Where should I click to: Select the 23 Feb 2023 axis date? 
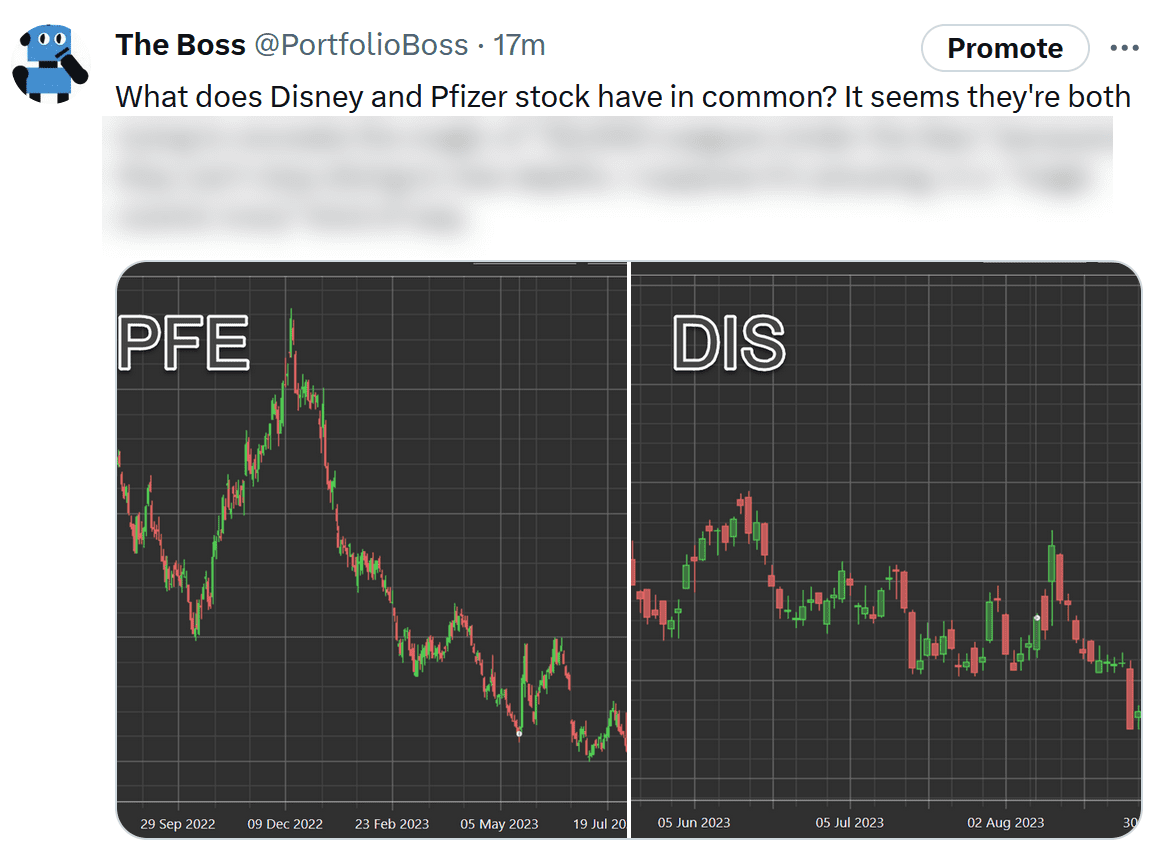pyautogui.click(x=392, y=824)
